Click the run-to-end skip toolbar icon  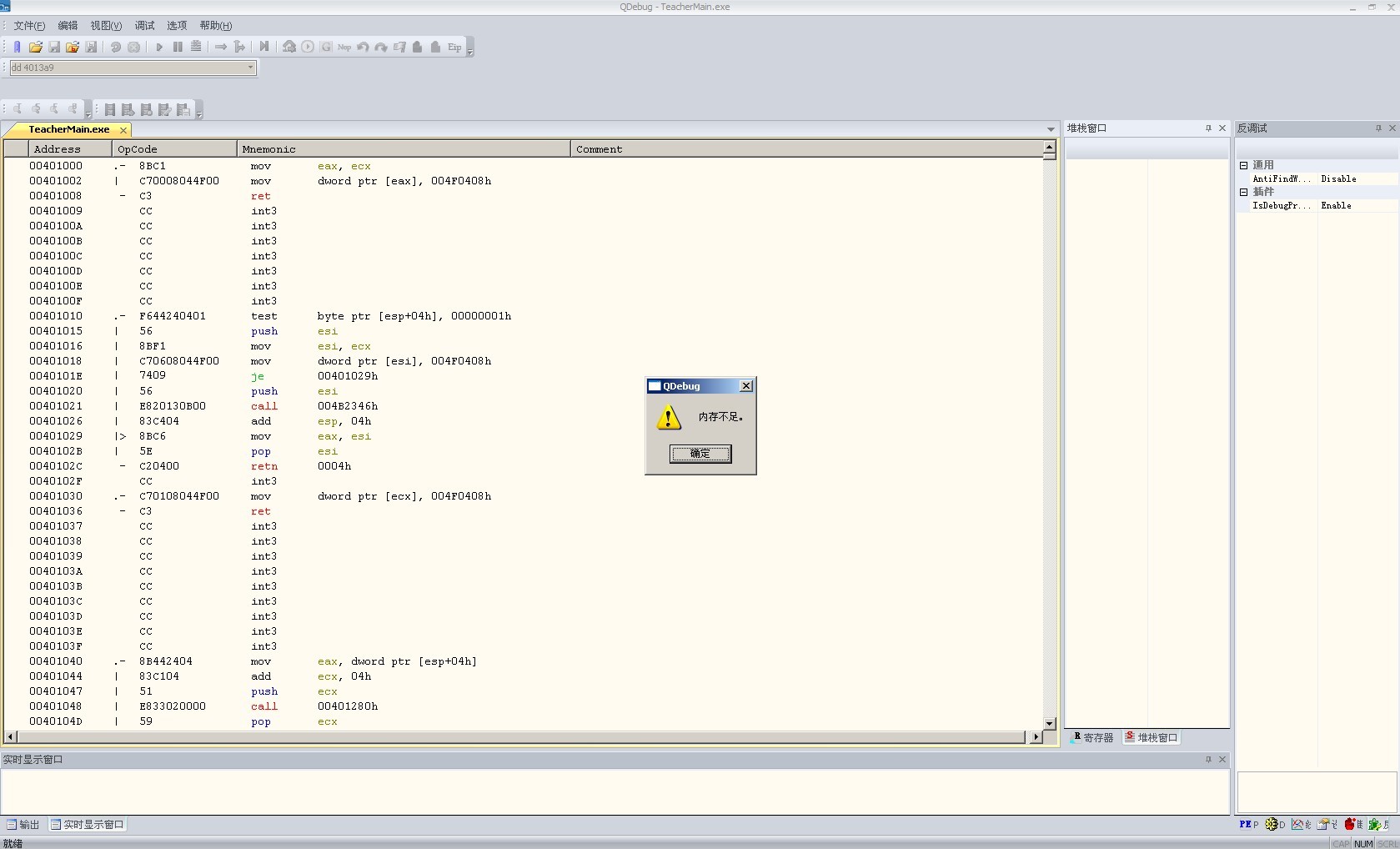tap(264, 48)
